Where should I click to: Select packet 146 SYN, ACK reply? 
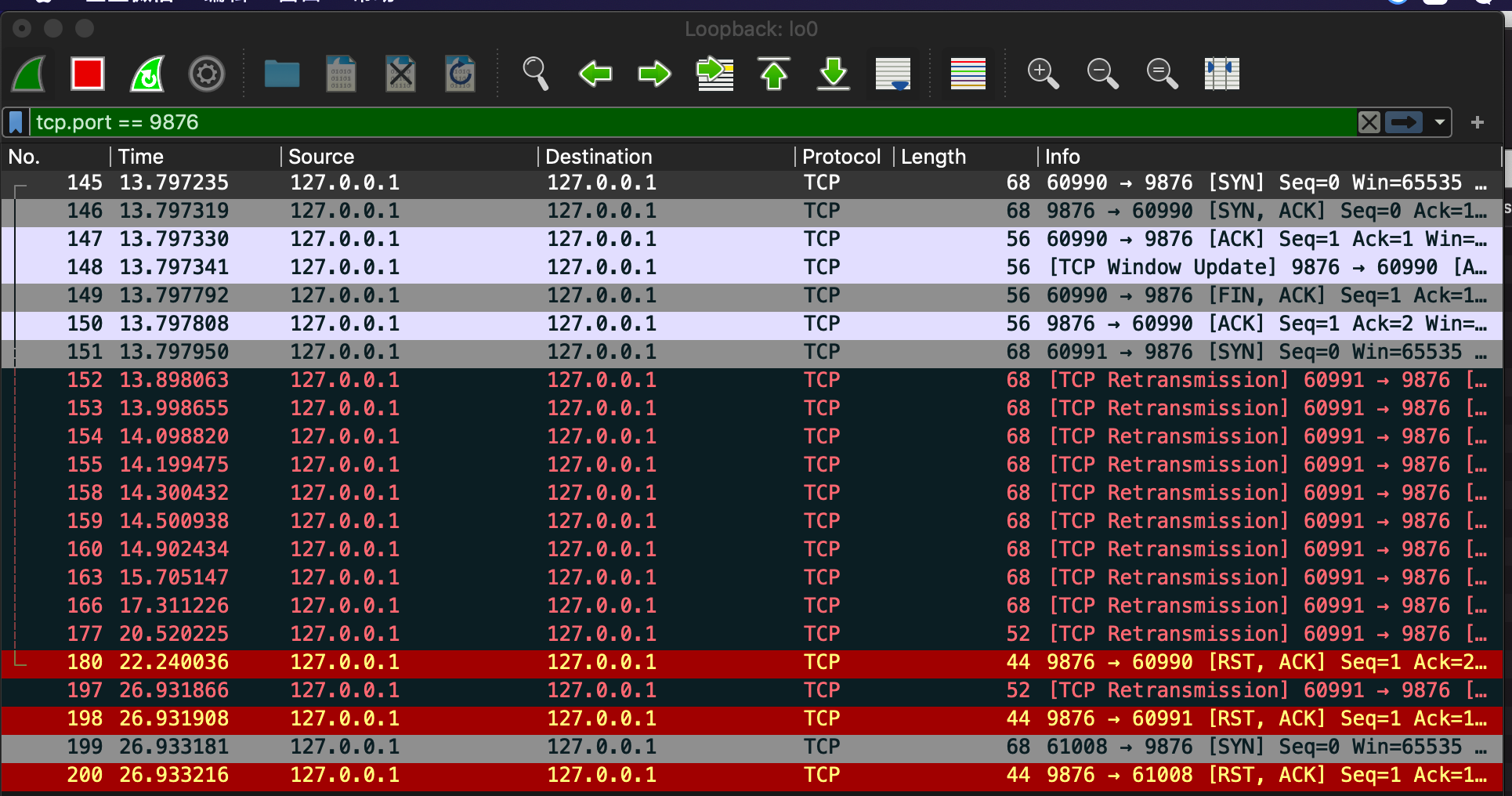[x=752, y=212]
